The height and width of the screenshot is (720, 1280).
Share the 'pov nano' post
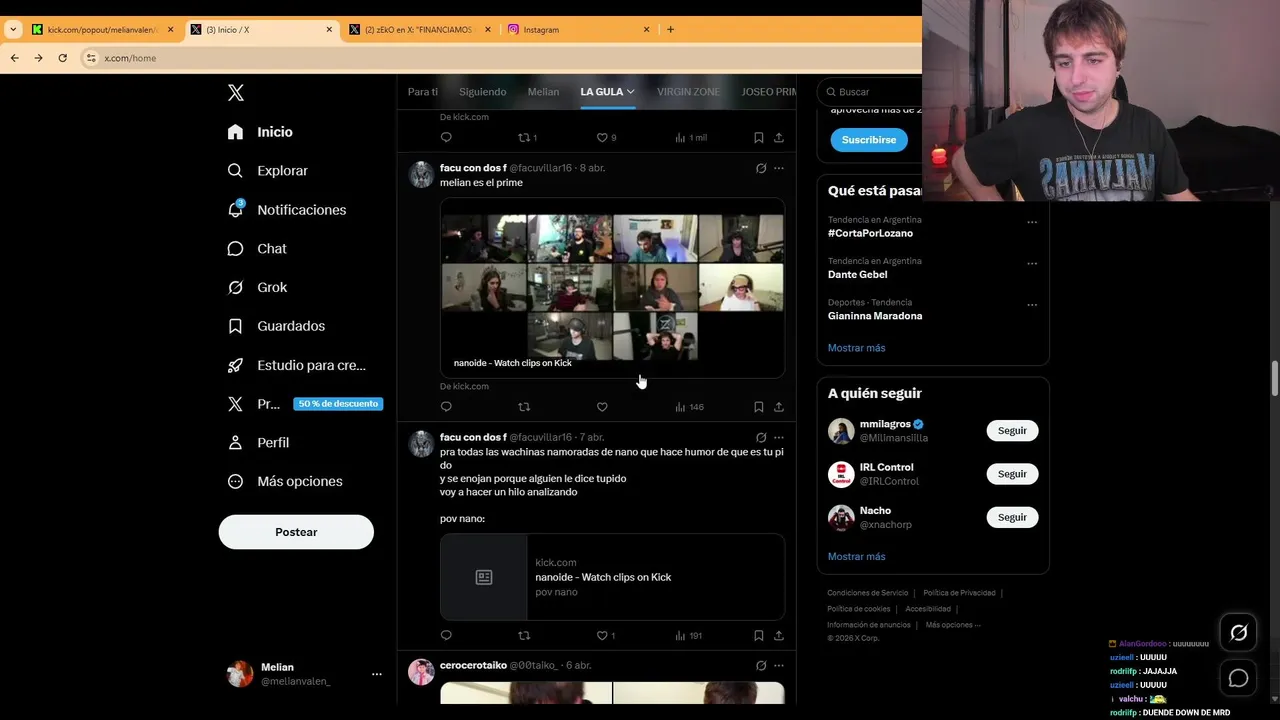779,636
